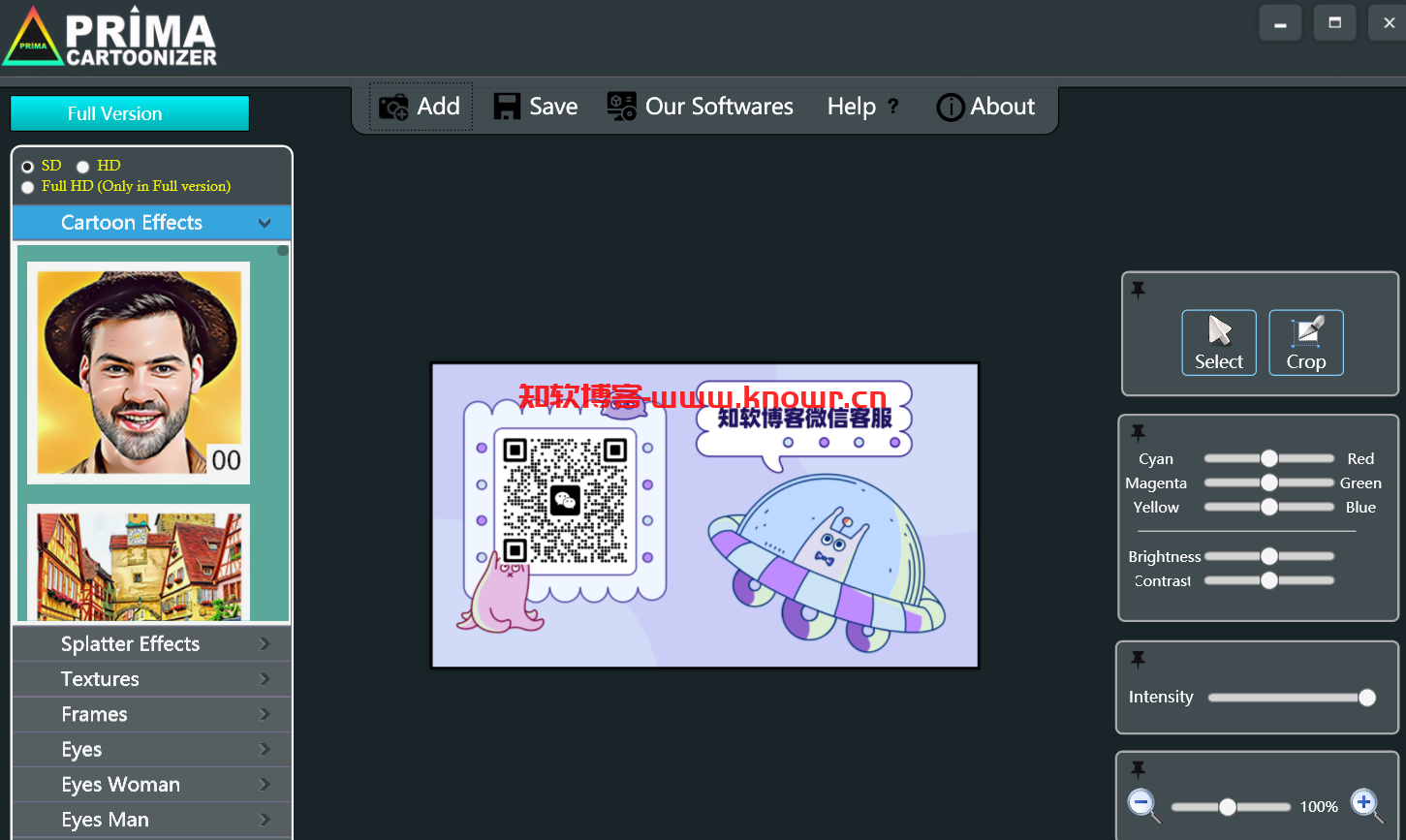Viewport: 1406px width, 840px height.
Task: Minimize the application window
Action: [x=1280, y=23]
